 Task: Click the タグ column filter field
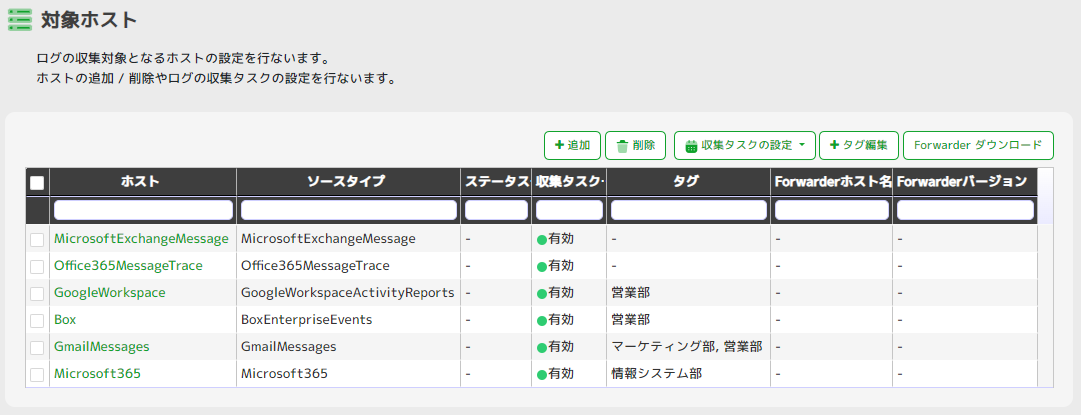[689, 210]
